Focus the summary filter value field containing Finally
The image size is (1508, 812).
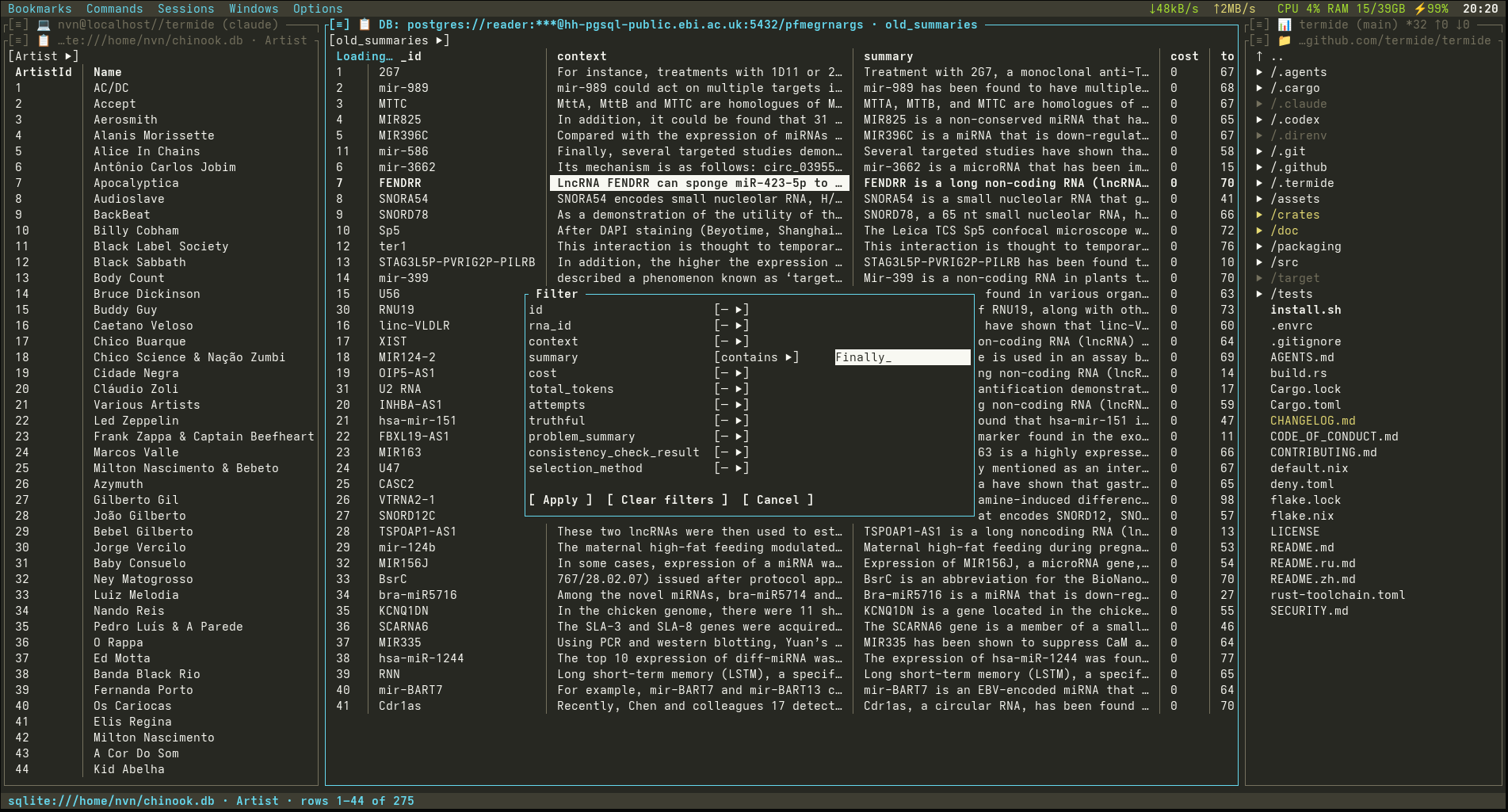pos(903,357)
